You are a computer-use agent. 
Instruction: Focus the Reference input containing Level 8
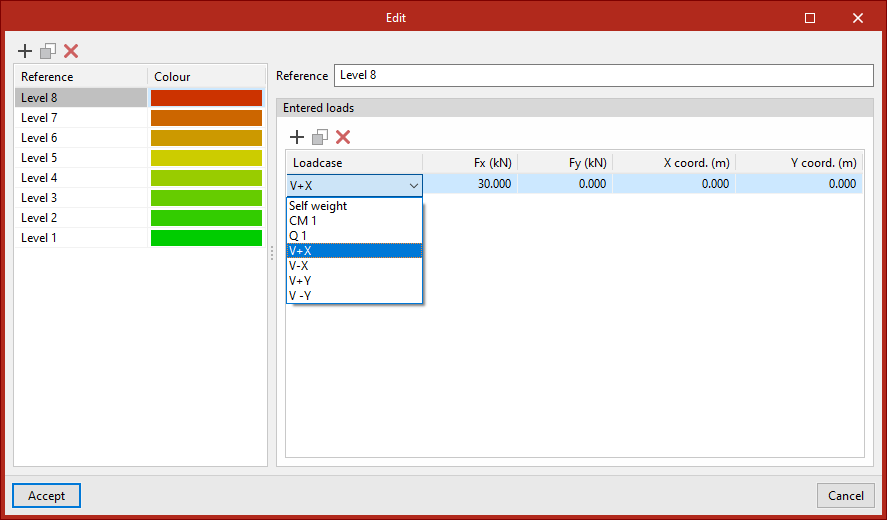click(x=604, y=75)
